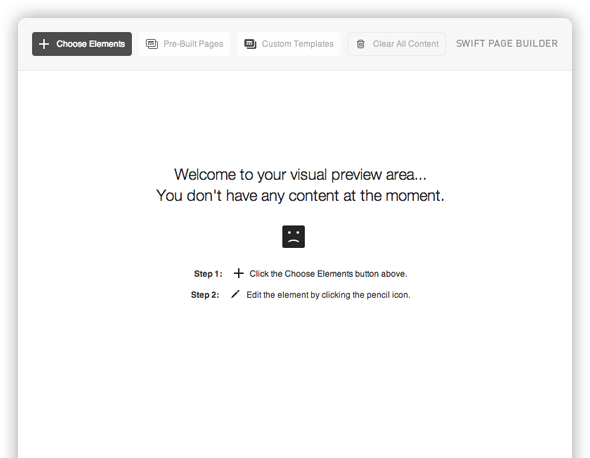Open Custom Templates

tap(289, 44)
